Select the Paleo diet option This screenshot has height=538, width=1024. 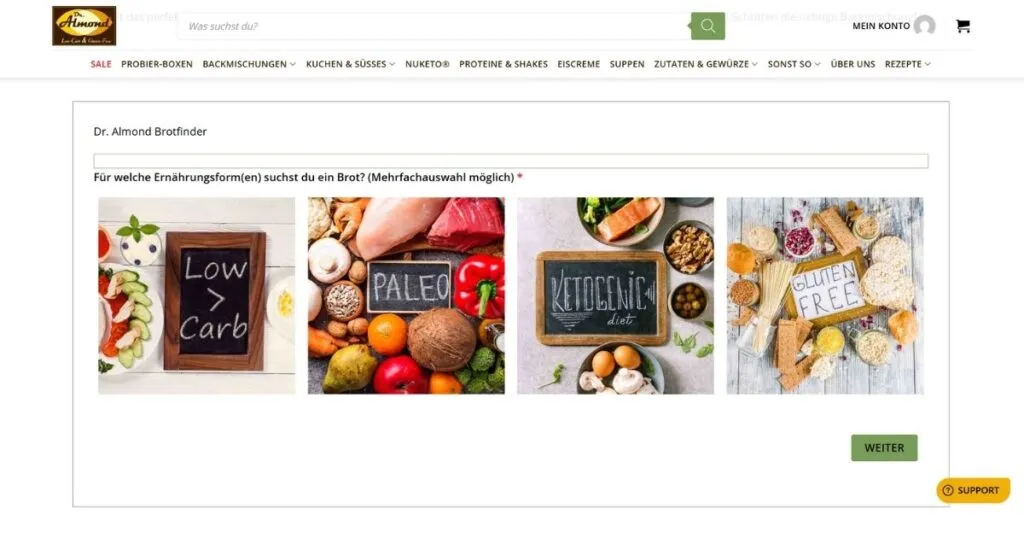tap(406, 296)
